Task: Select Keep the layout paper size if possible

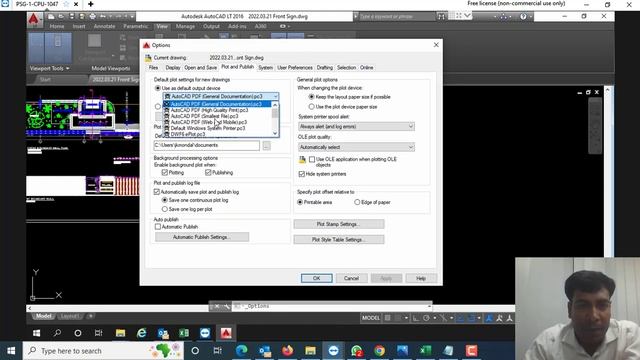Action: 312,97
